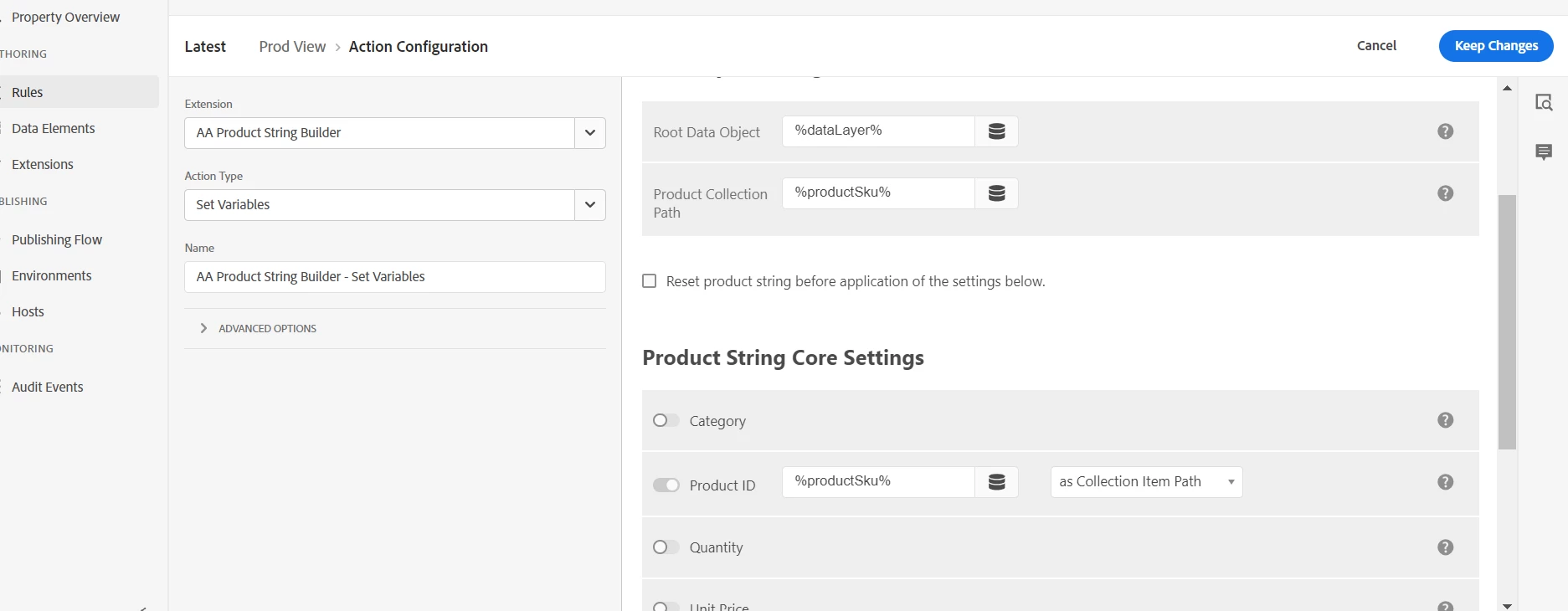1568x611 pixels.
Task: Open the comments panel icon
Action: (x=1544, y=151)
